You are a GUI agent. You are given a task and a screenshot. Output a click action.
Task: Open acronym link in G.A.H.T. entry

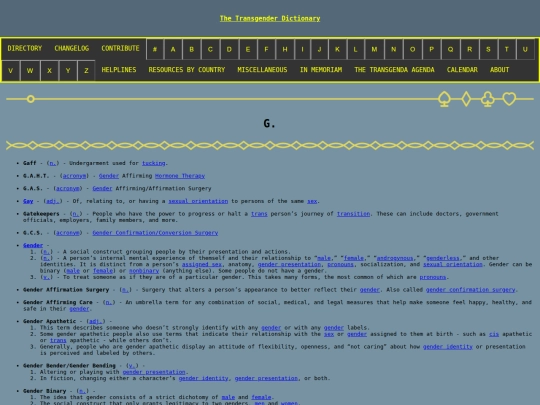pos(74,176)
